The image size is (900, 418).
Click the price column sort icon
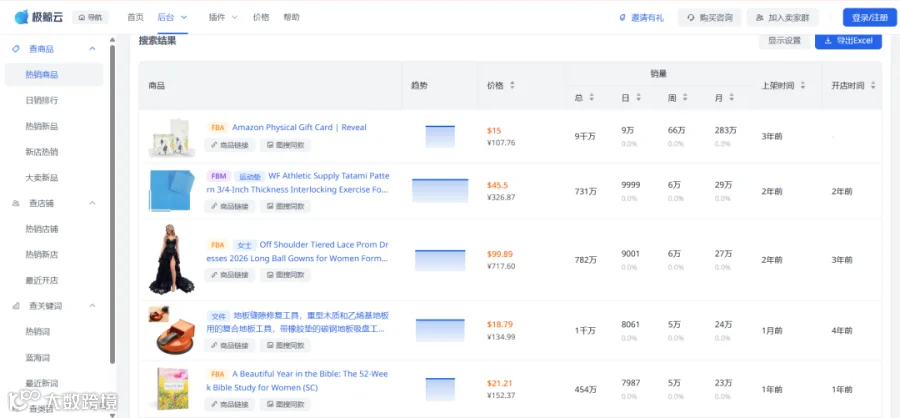[512, 85]
